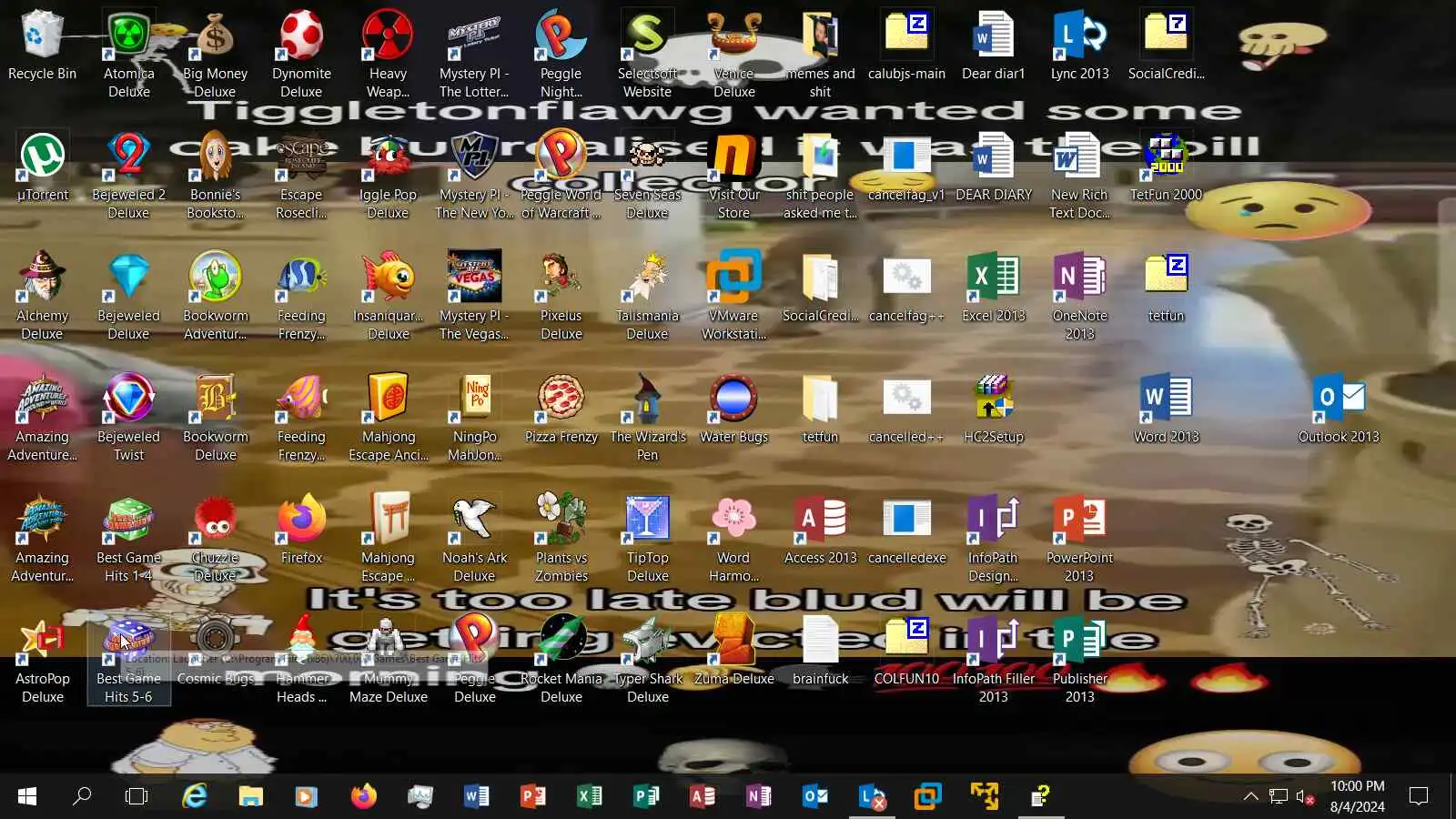Open the Selectsoft Website shortcut
Image resolution: width=1456 pixels, height=819 pixels.
click(x=647, y=54)
